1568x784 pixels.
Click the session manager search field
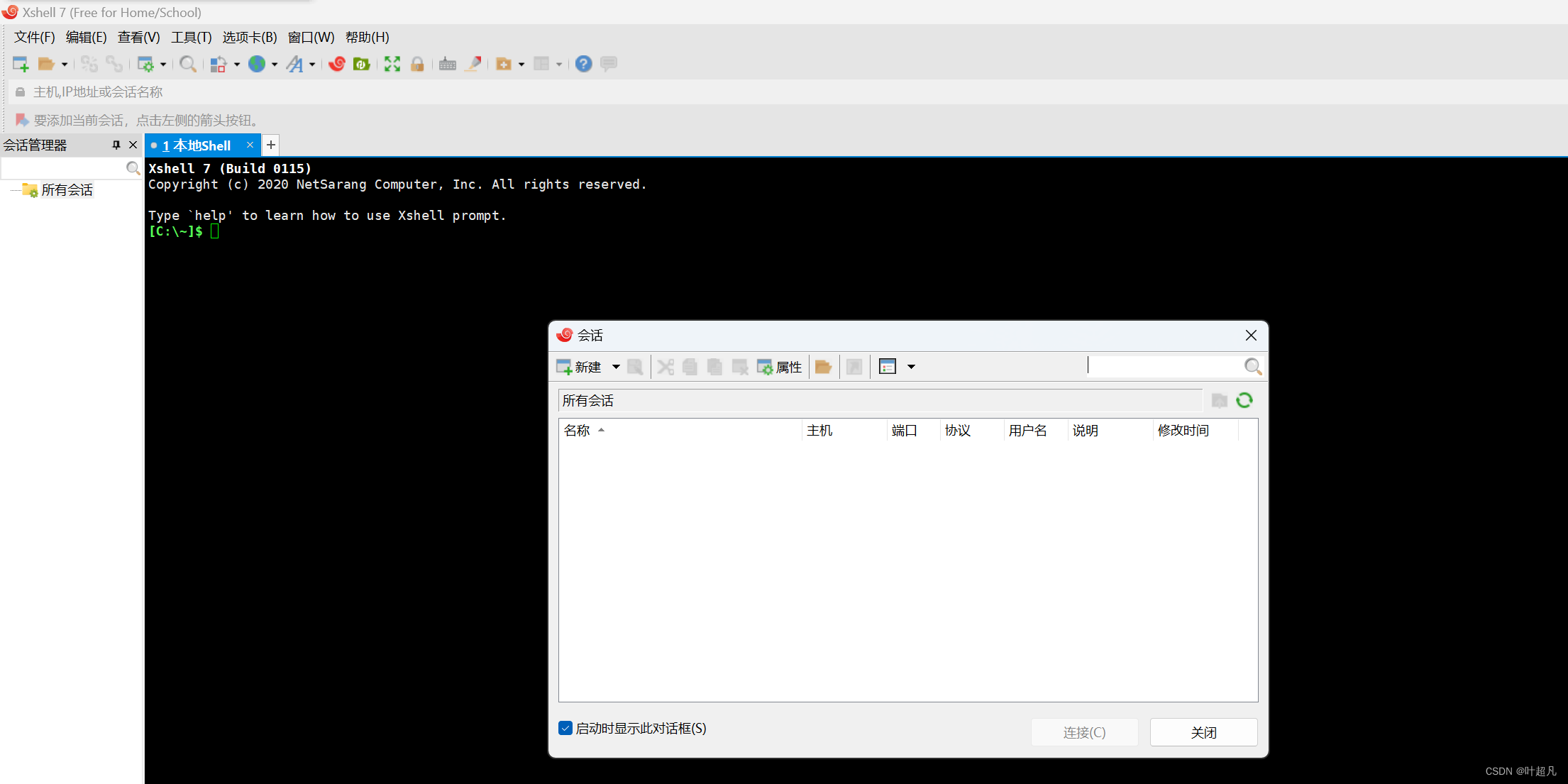63,168
